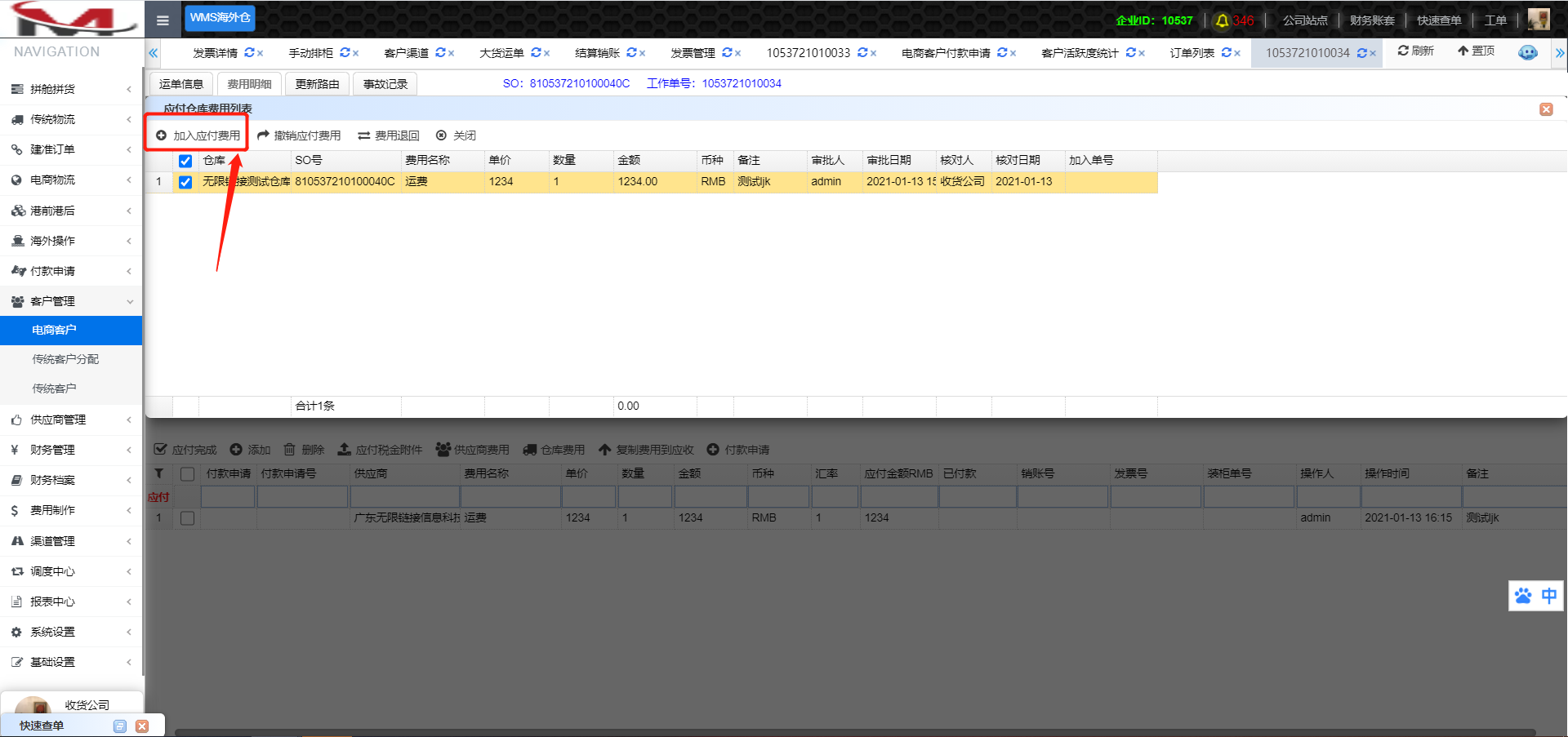Expand 供应商管理 sidebar menu

(x=71, y=420)
